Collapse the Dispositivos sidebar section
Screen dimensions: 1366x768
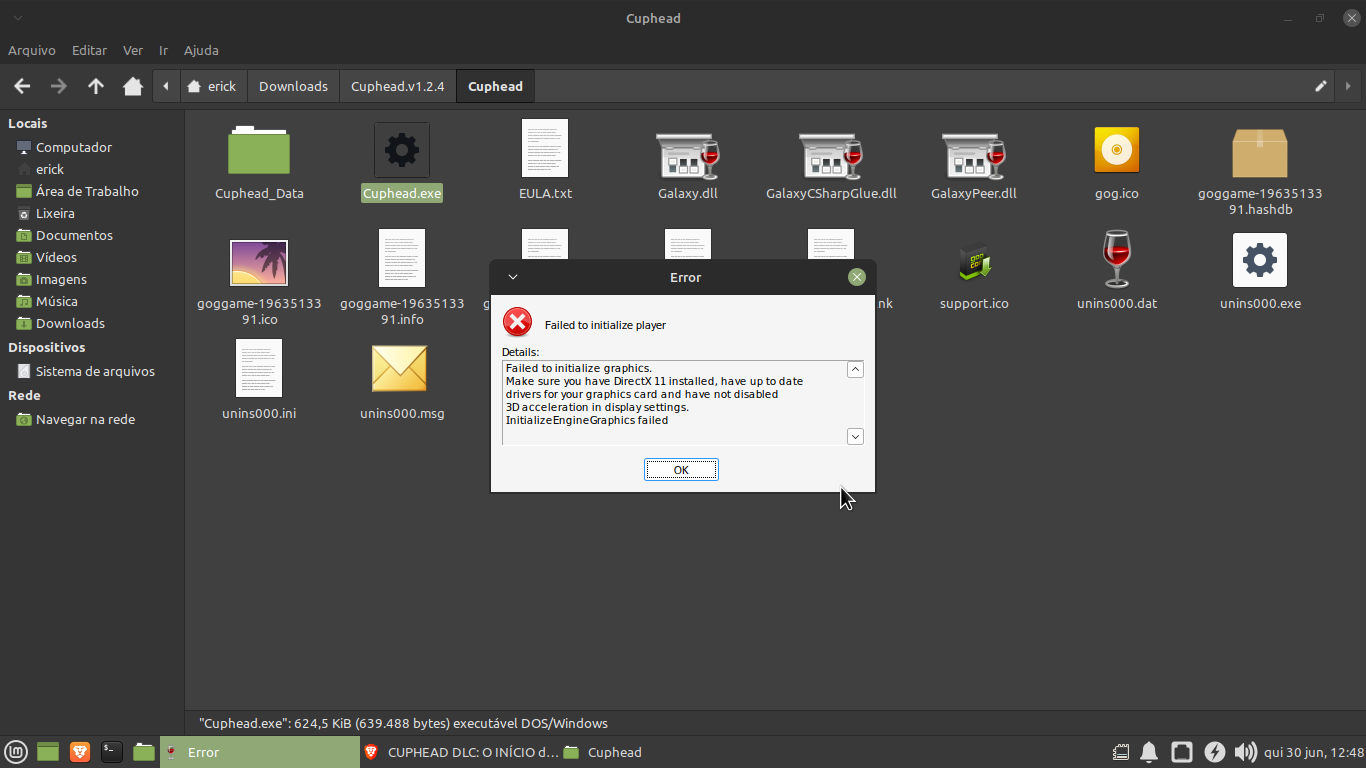point(46,347)
